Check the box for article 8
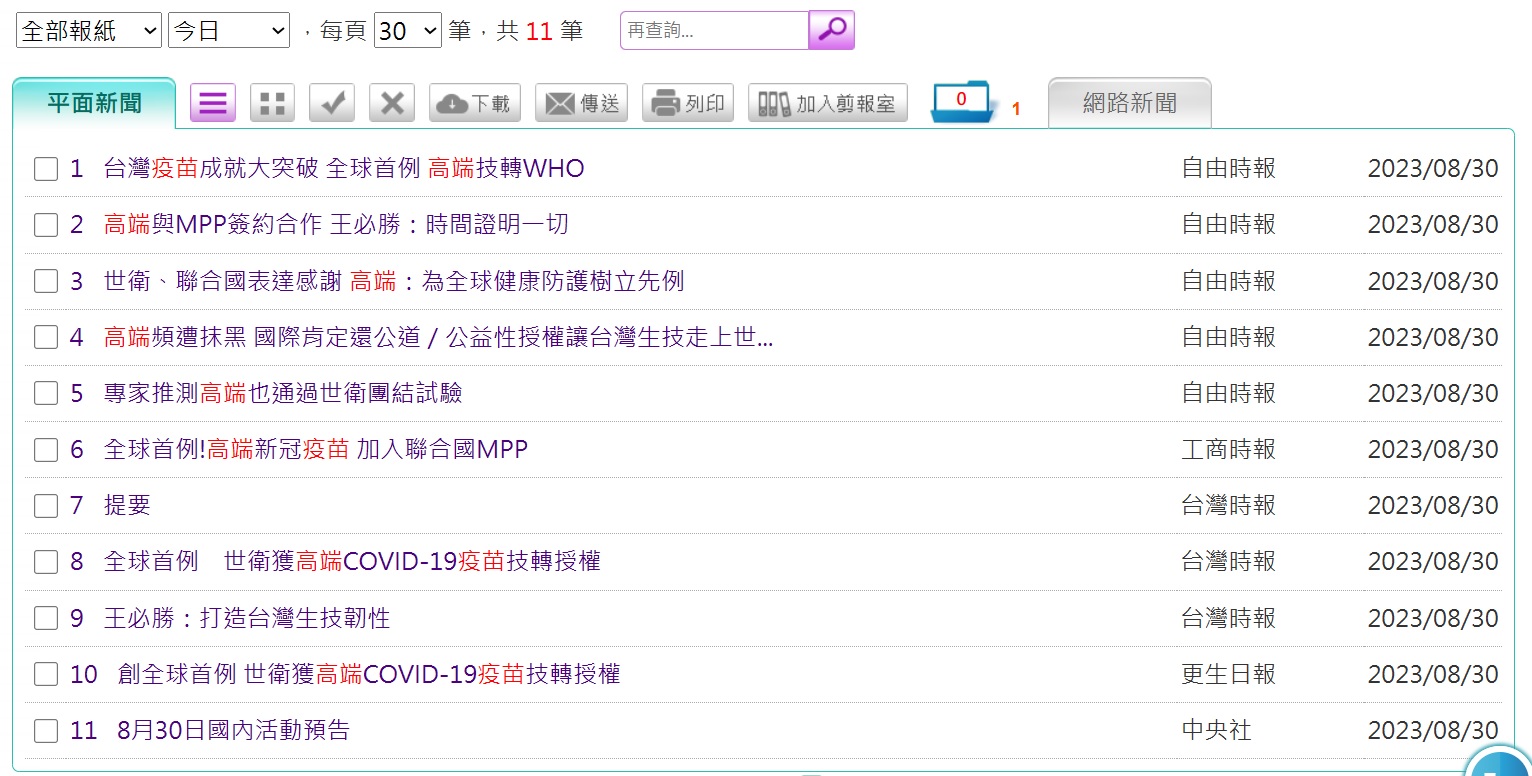Image resolution: width=1532 pixels, height=776 pixels. pos(46,562)
